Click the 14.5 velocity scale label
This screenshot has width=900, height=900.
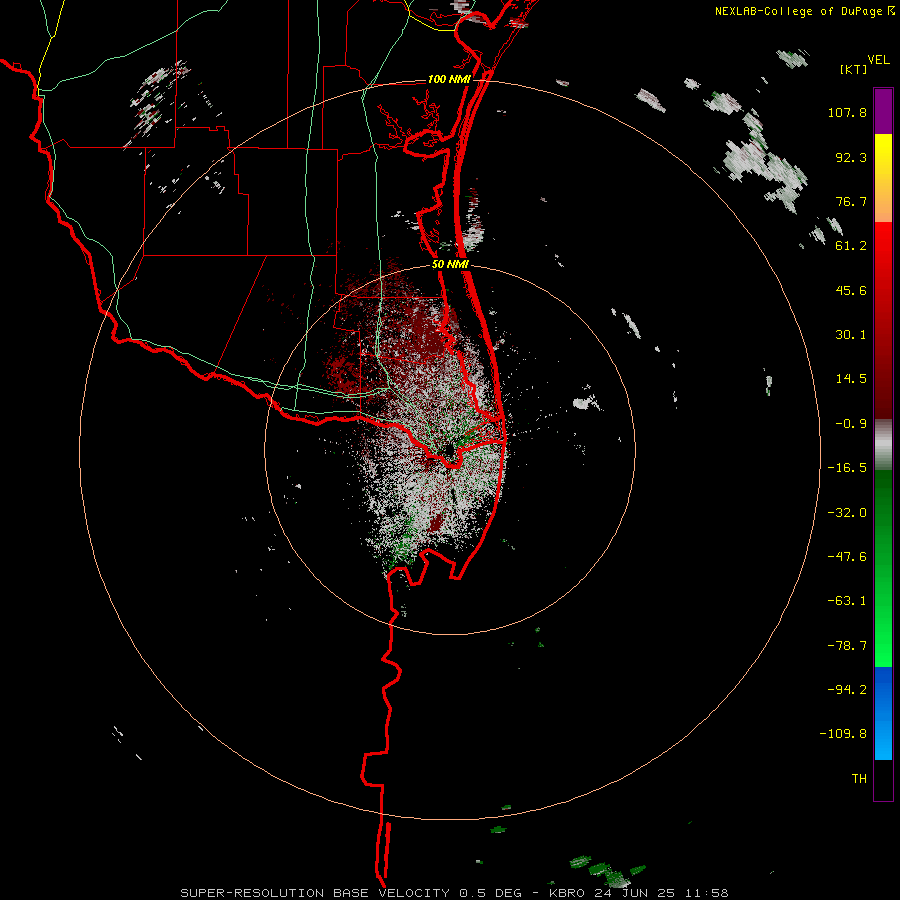click(x=851, y=379)
